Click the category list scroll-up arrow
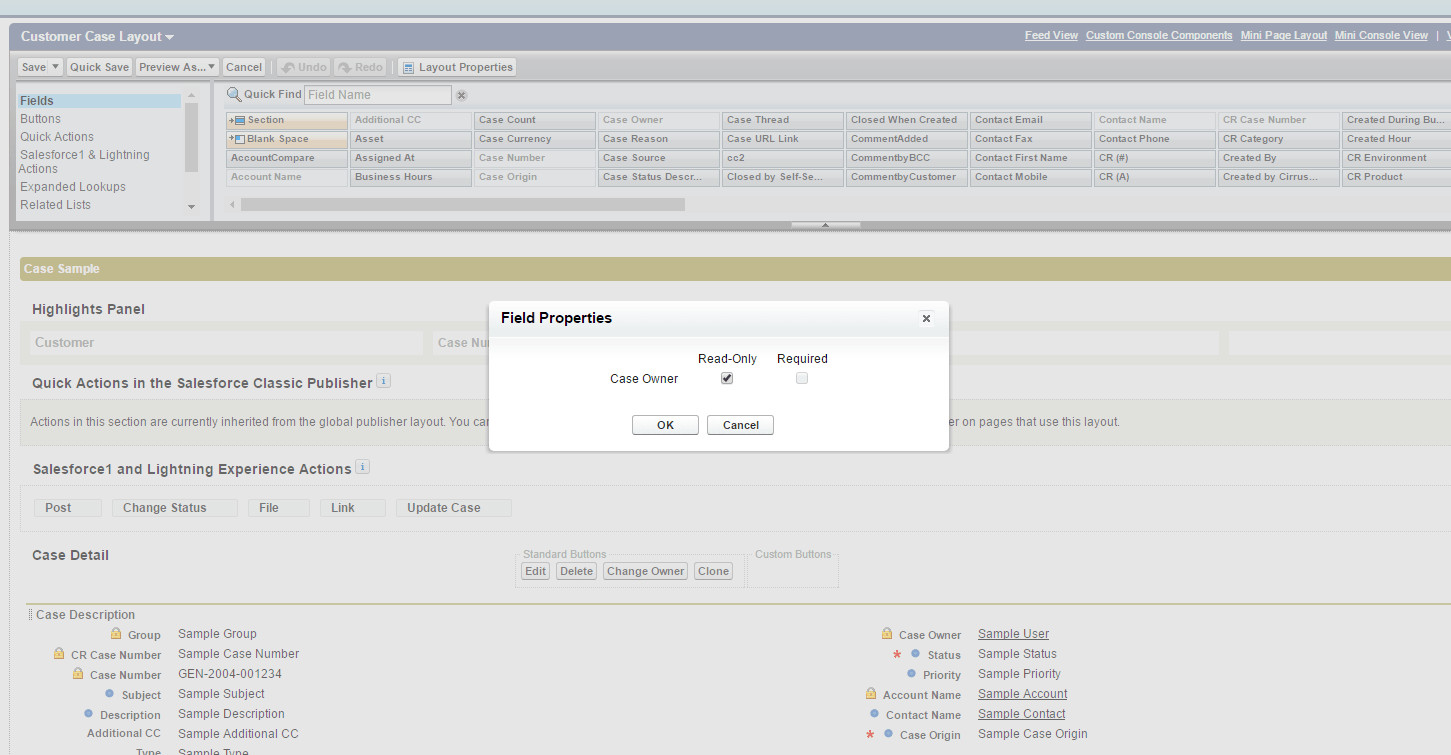The width and height of the screenshot is (1451, 755). 192,95
